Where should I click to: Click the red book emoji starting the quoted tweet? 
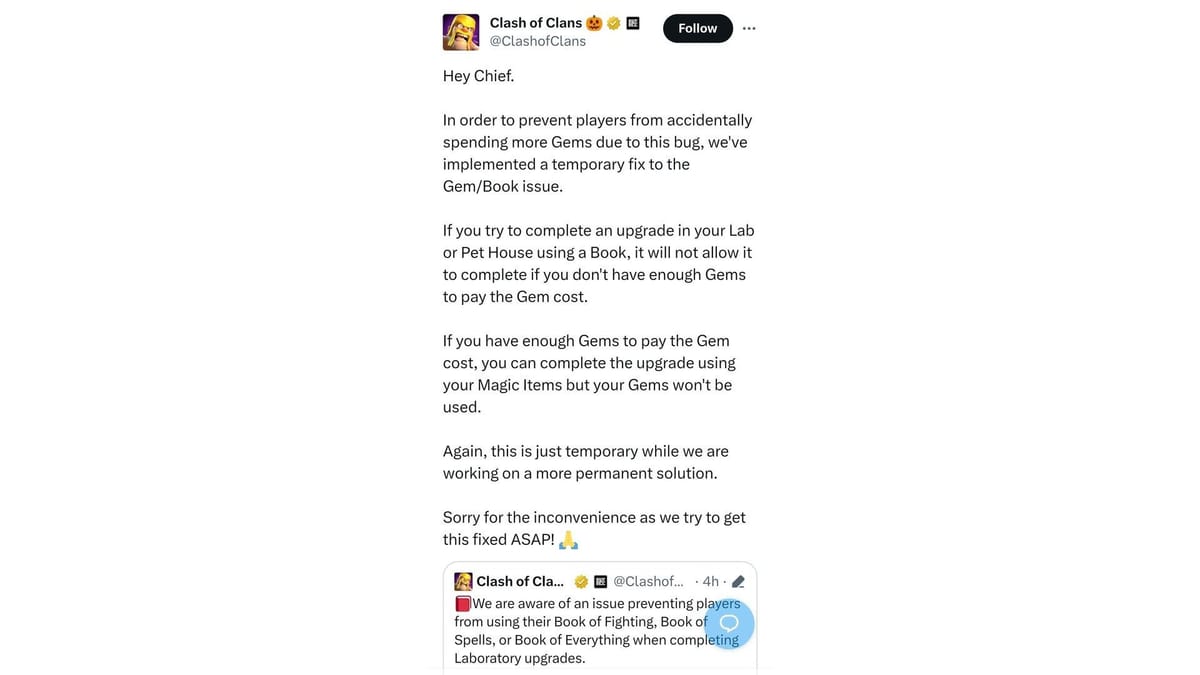[462, 603]
